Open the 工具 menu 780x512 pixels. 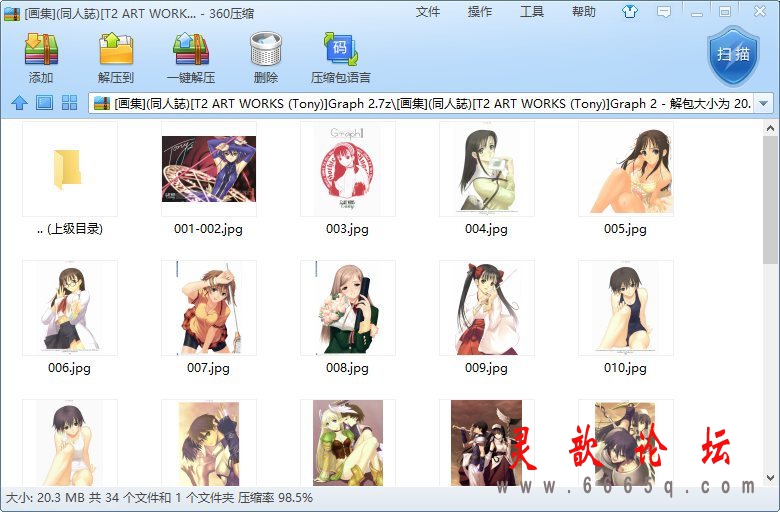[532, 11]
